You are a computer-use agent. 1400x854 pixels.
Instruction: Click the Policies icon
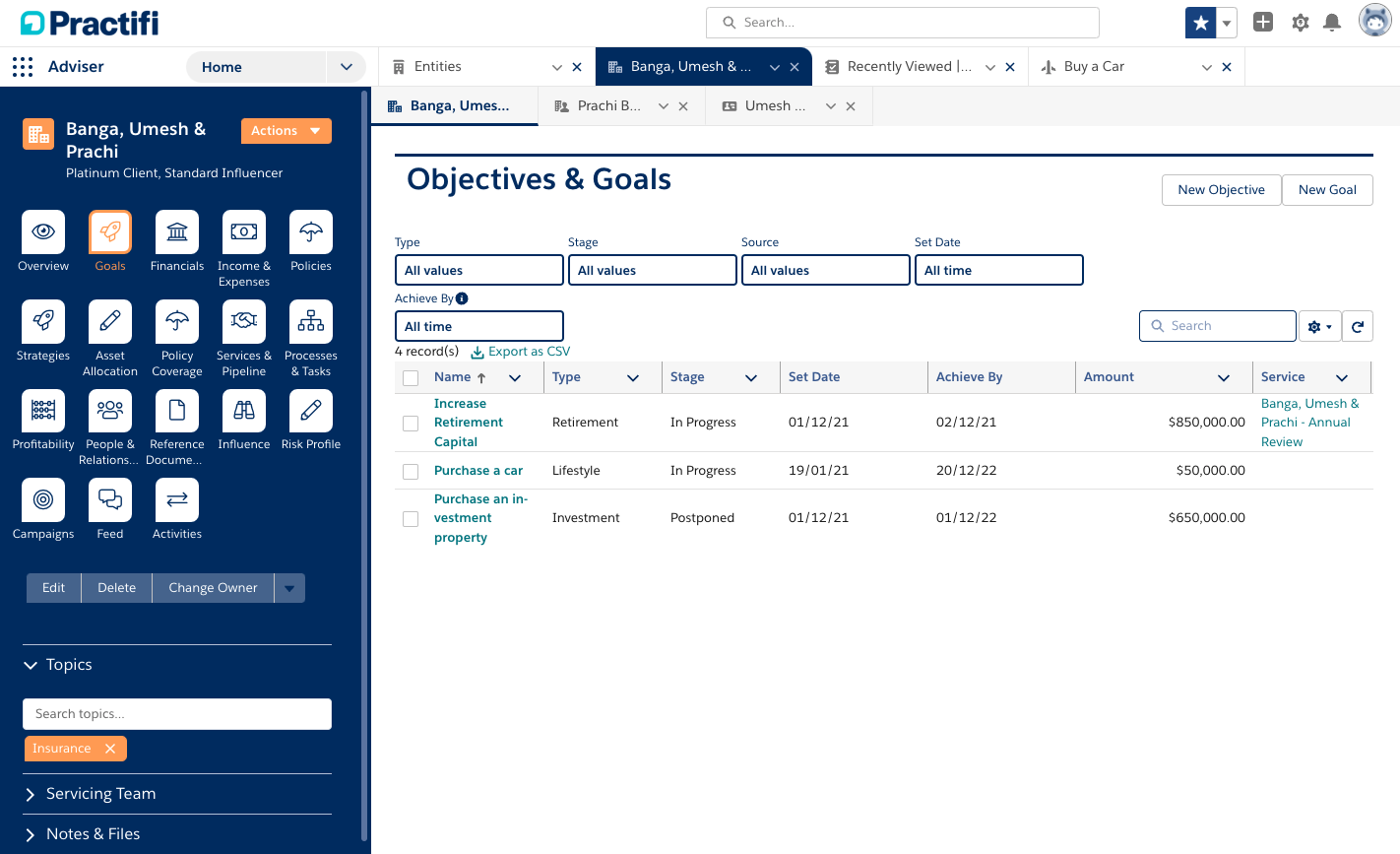pyautogui.click(x=310, y=231)
